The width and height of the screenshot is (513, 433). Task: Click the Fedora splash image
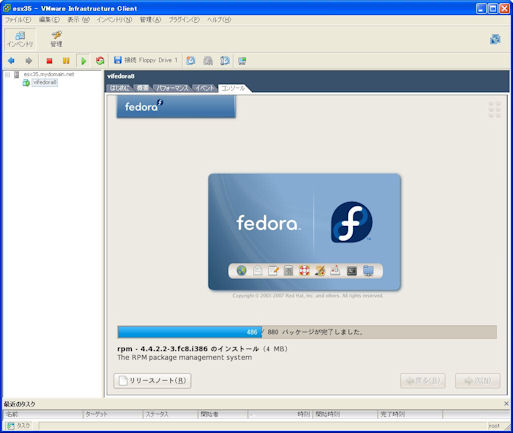point(304,232)
